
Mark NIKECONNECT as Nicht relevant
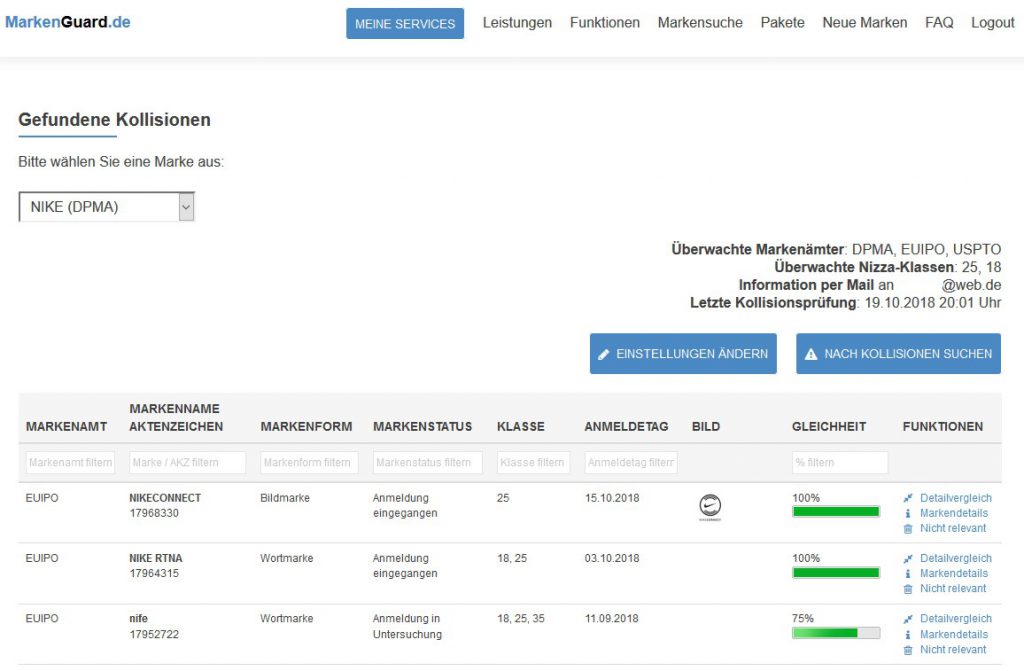953,529
